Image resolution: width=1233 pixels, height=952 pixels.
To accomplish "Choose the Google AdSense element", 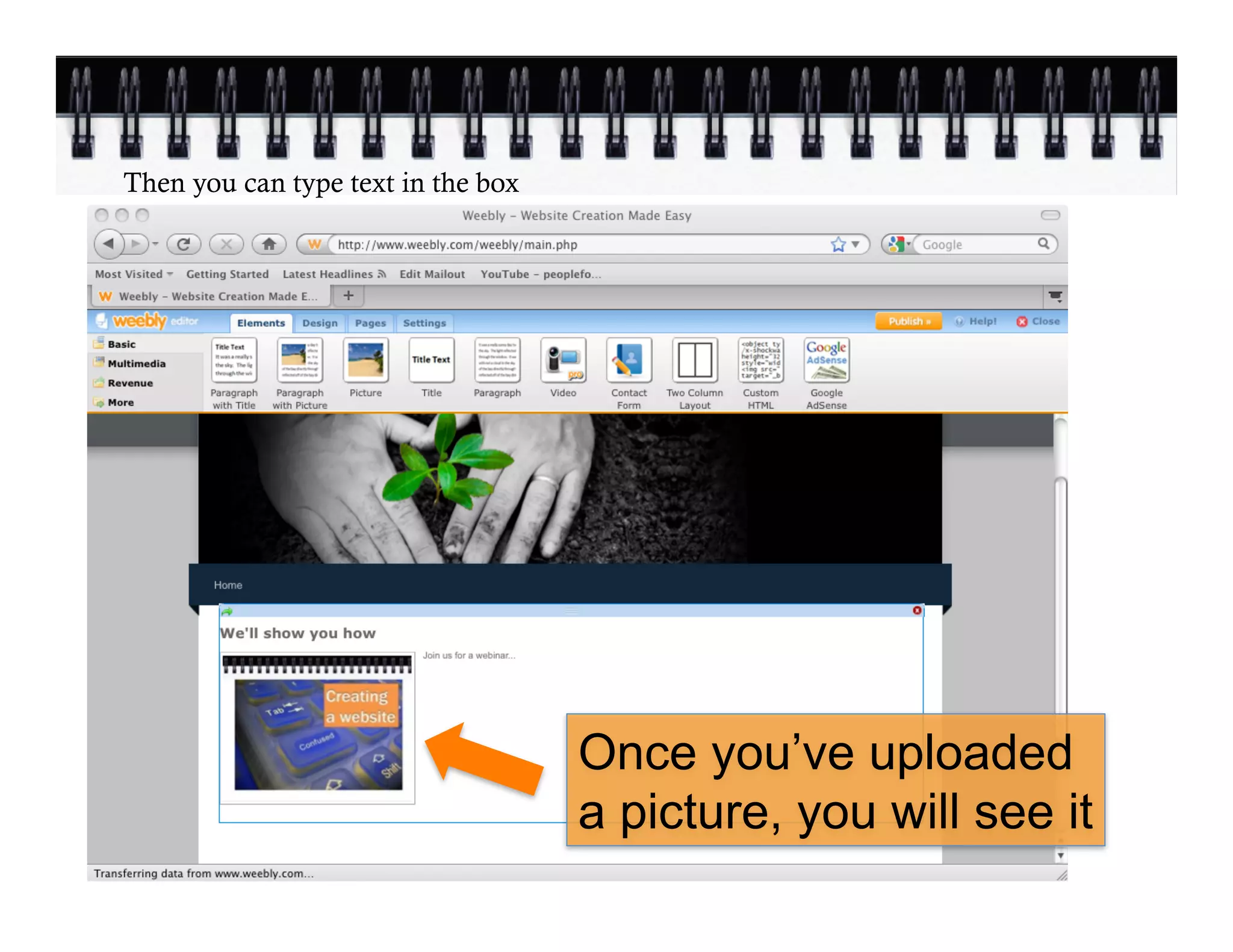I will (x=827, y=373).
